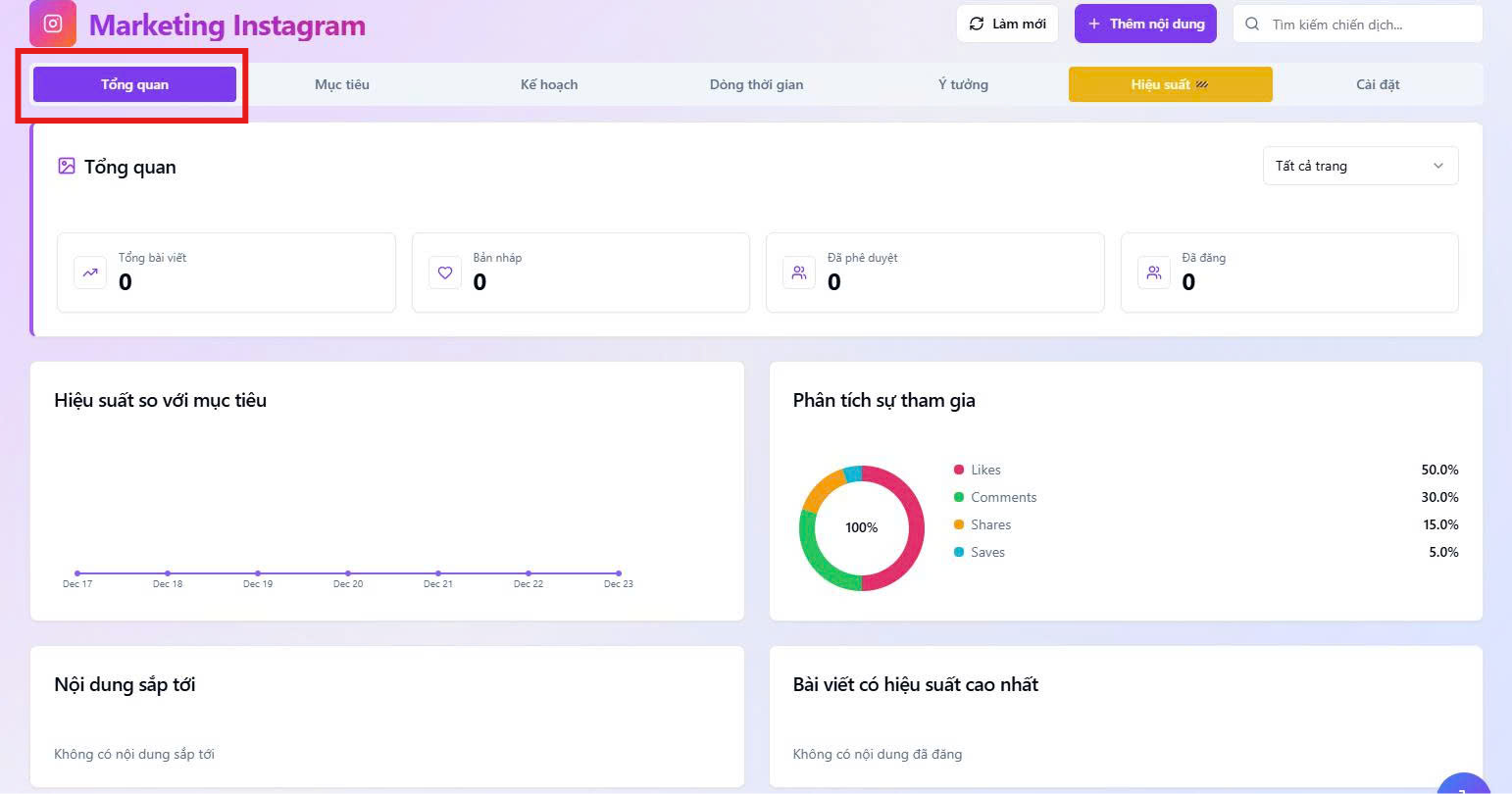Open the Tất cả trang dropdown

click(x=1360, y=166)
